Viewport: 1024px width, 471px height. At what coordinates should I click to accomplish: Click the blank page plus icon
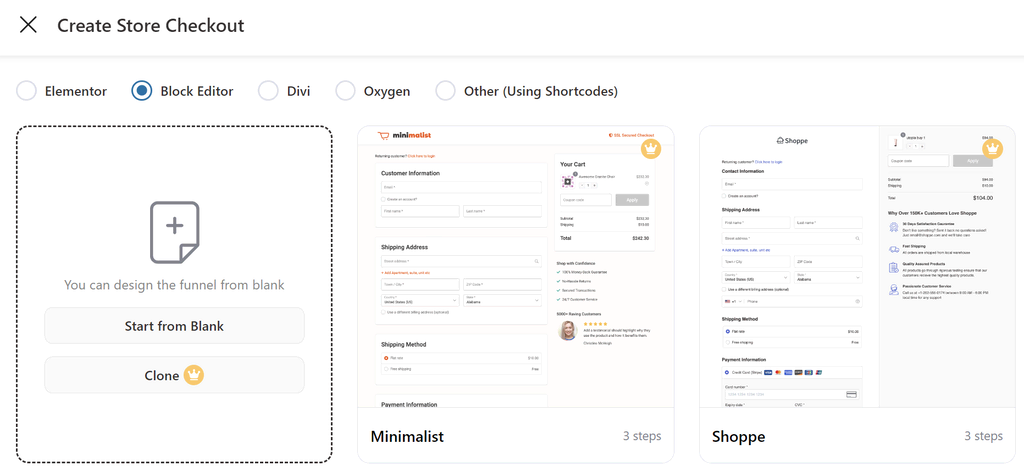point(174,232)
